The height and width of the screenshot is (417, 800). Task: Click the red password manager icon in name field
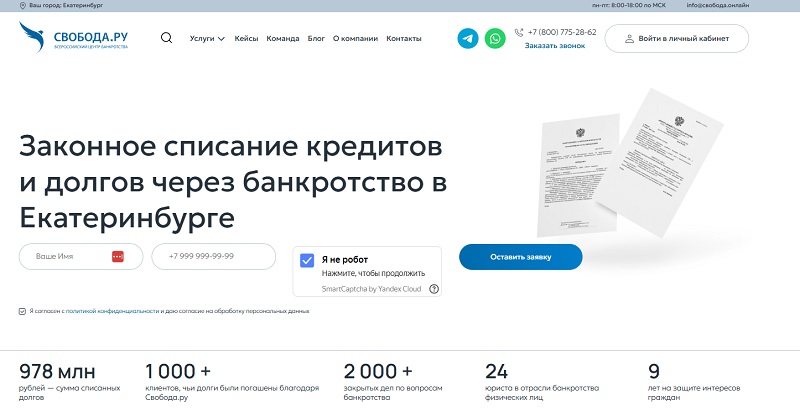118,256
